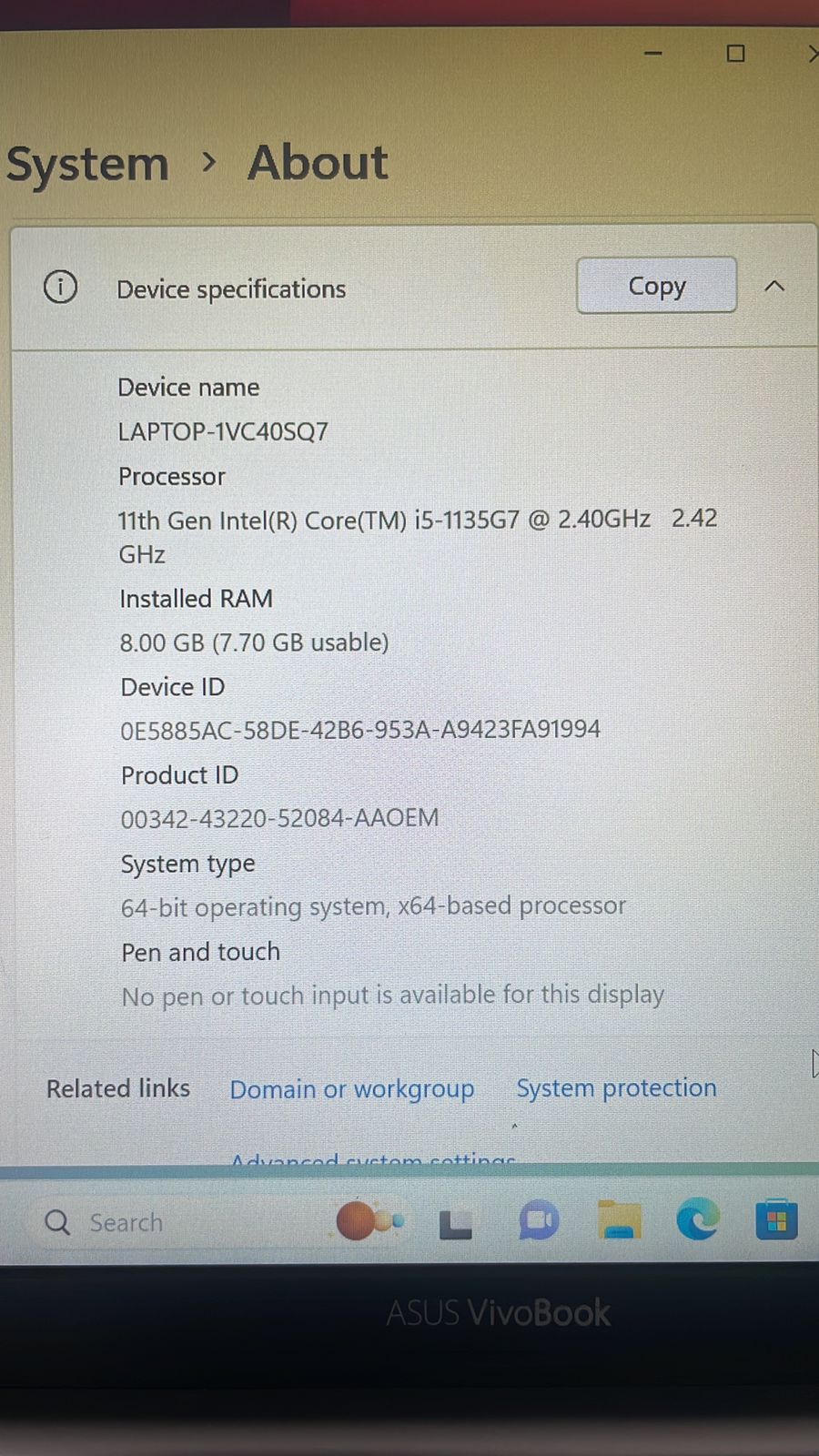Click the LAPTOP-1VC40SQ7 device name text
This screenshot has width=819, height=1456.
click(223, 431)
